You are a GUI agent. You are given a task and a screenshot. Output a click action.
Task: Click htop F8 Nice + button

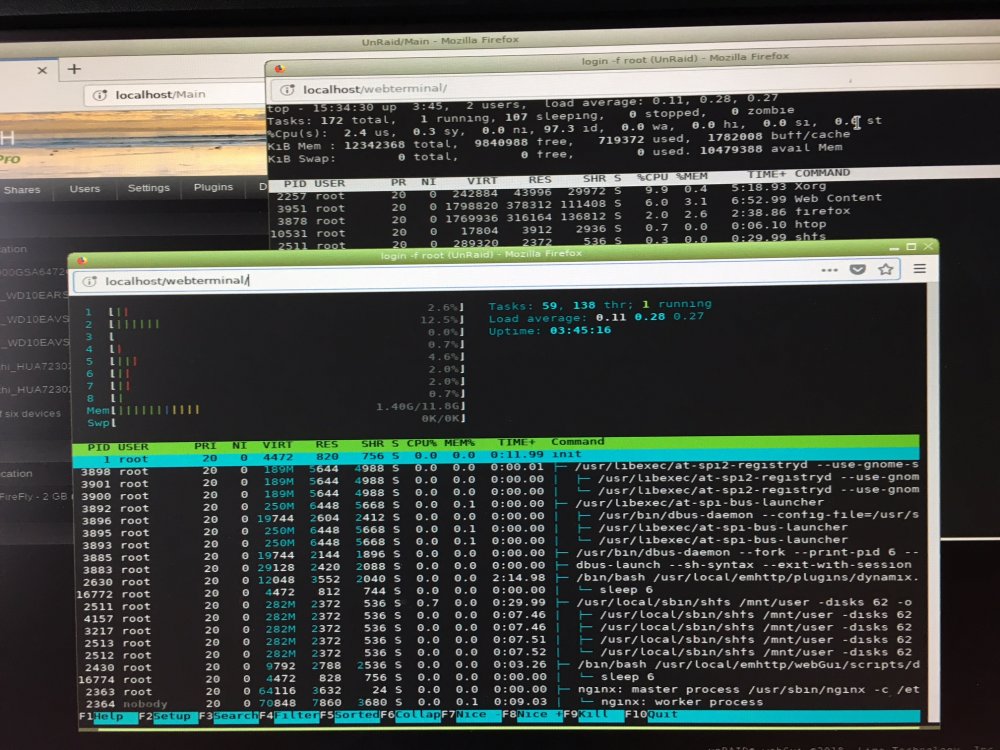532,714
